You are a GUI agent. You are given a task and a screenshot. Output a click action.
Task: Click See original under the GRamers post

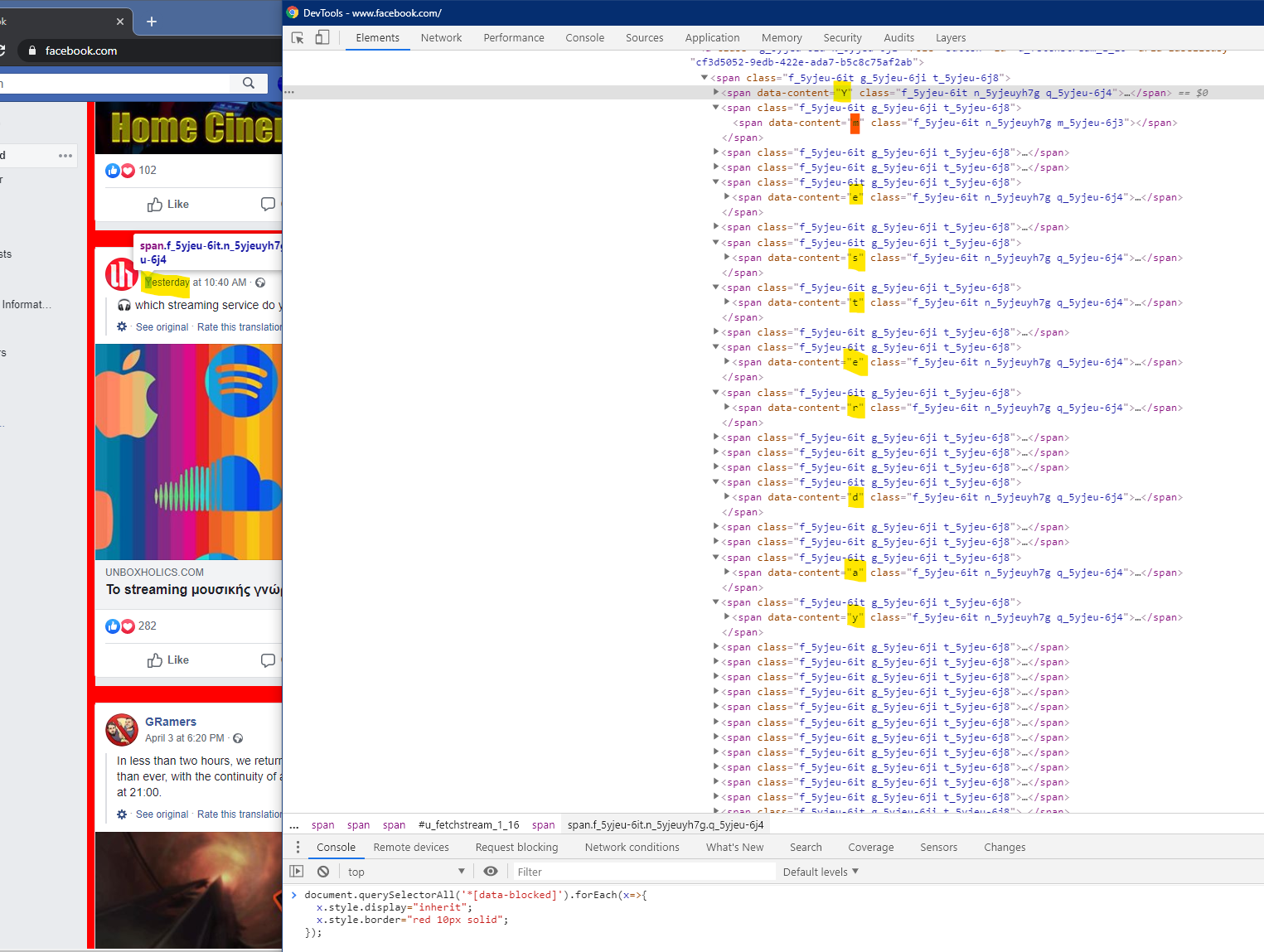coord(162,814)
